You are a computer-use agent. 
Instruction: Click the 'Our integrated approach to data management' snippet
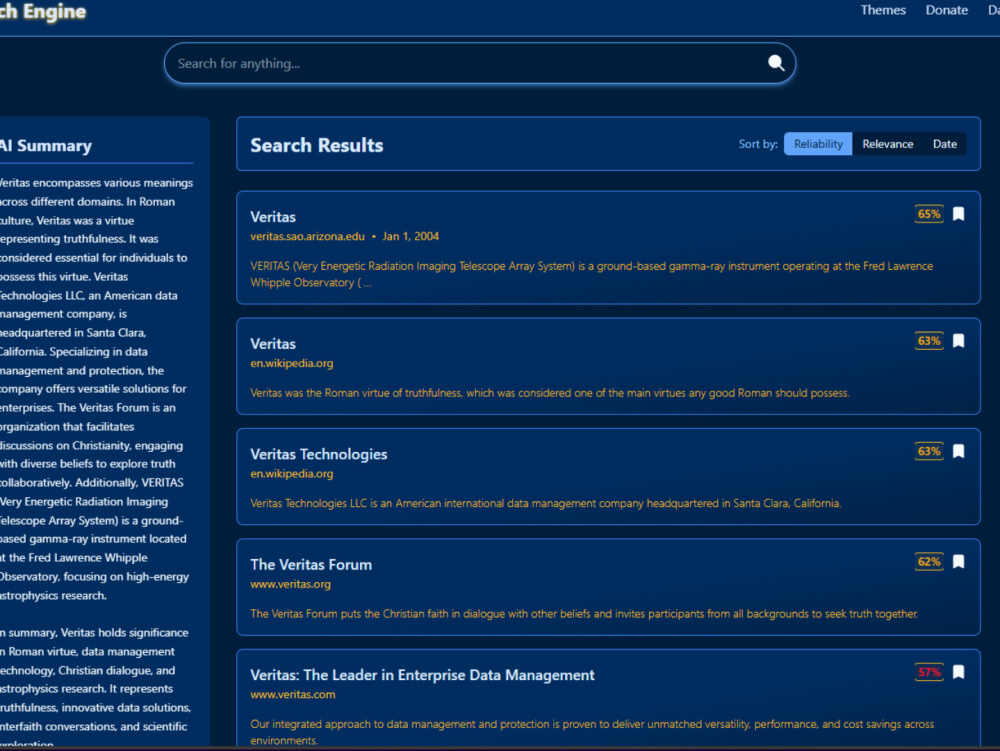(x=592, y=732)
